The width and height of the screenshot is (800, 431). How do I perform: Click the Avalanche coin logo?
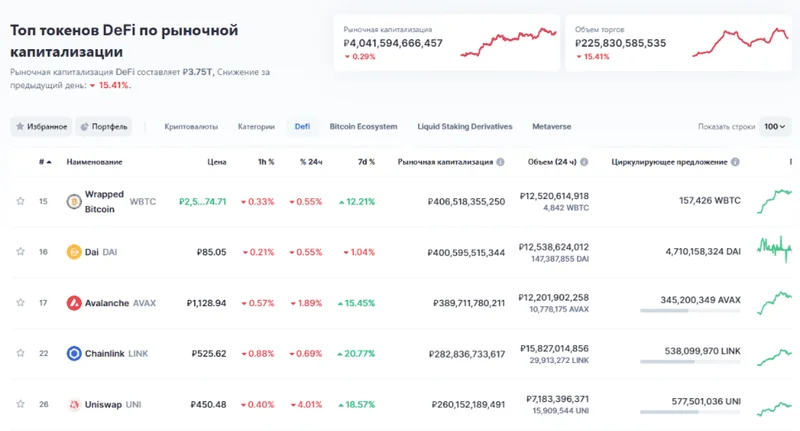[x=73, y=303]
